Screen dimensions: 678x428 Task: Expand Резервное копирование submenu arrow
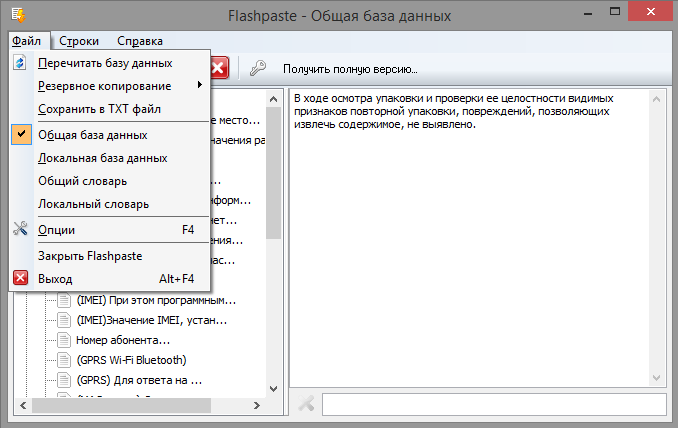199,85
